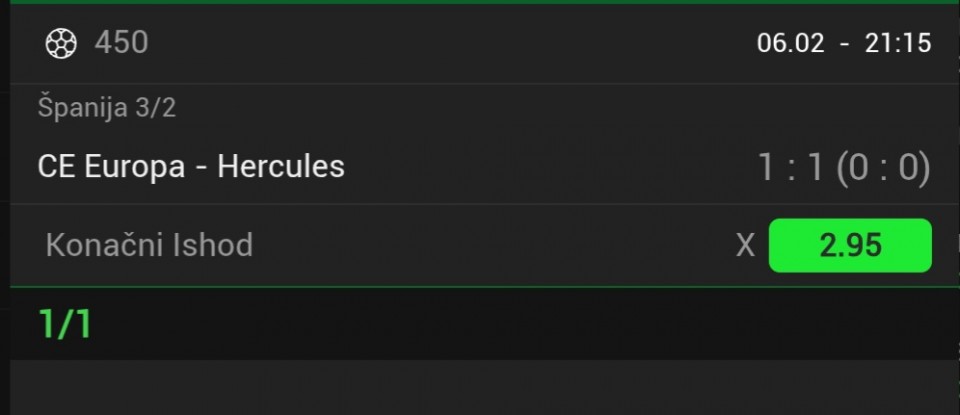The image size is (960, 415).
Task: Click the green 1/1 ticket summary
Action: (x=64, y=324)
